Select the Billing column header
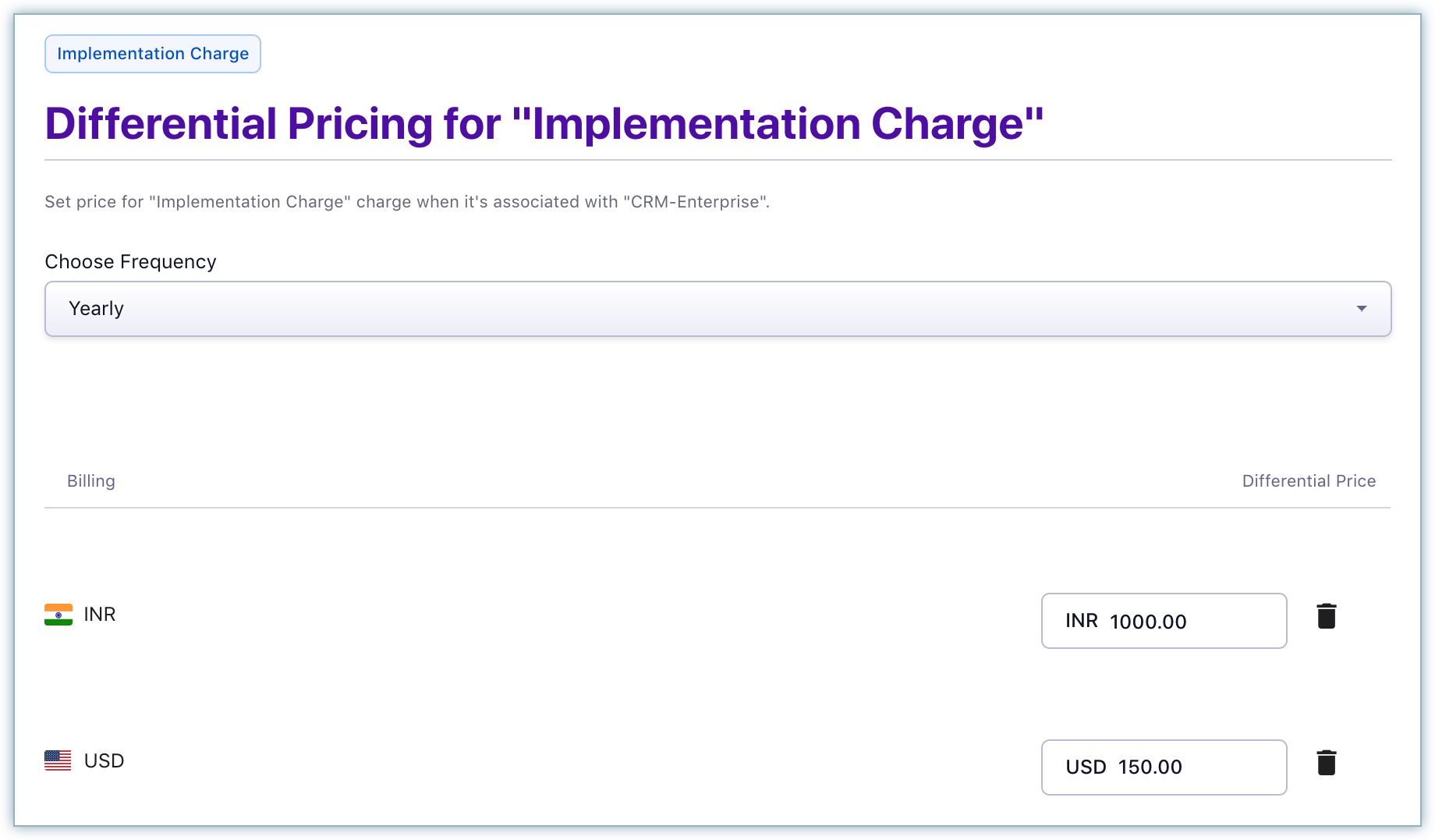This screenshot has height=840, width=1435. point(90,480)
